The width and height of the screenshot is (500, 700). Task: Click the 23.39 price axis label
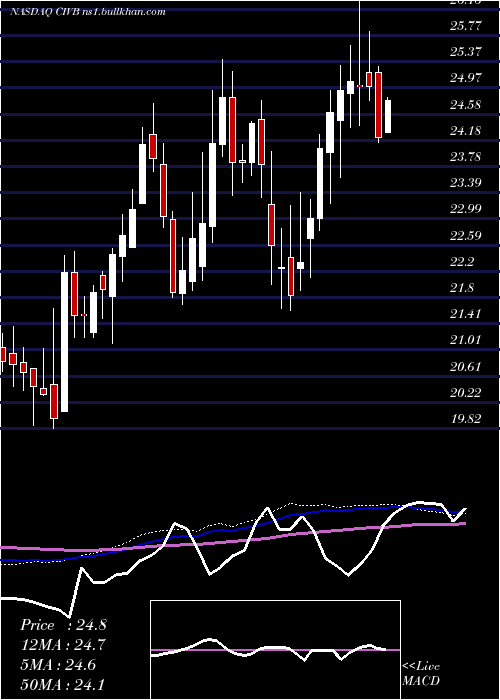[x=466, y=183]
